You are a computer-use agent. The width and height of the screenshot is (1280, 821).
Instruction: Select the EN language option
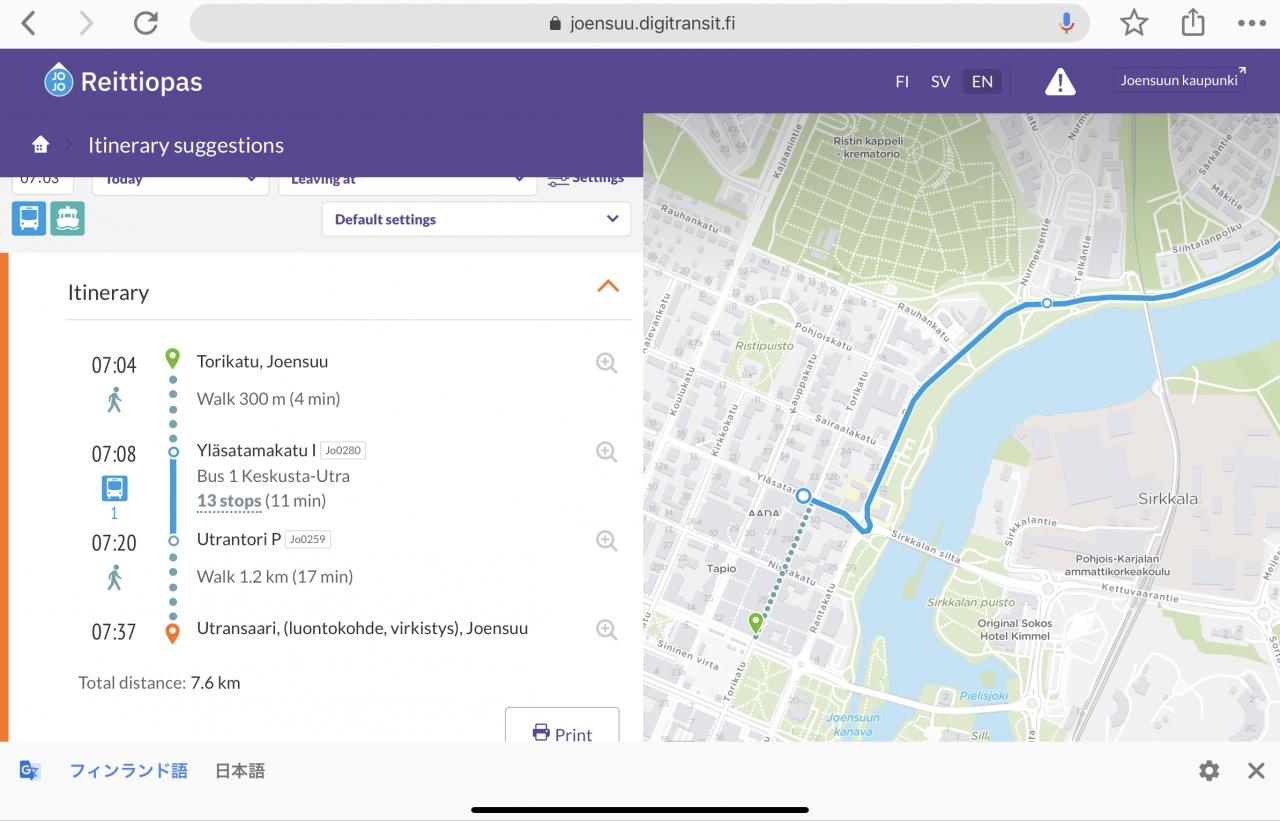(x=982, y=82)
